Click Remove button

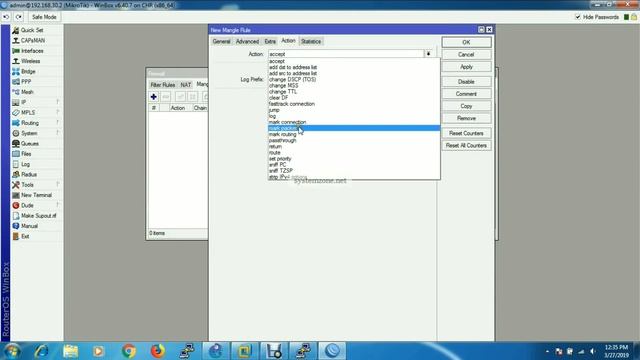[x=466, y=118]
